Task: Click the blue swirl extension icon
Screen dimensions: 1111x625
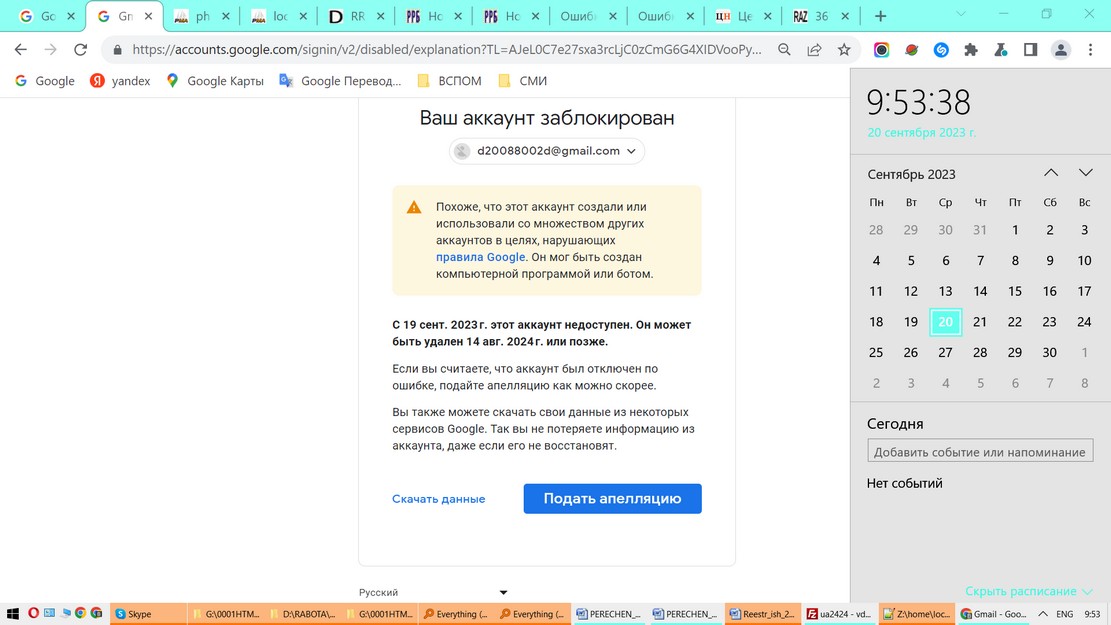Action: pos(941,50)
